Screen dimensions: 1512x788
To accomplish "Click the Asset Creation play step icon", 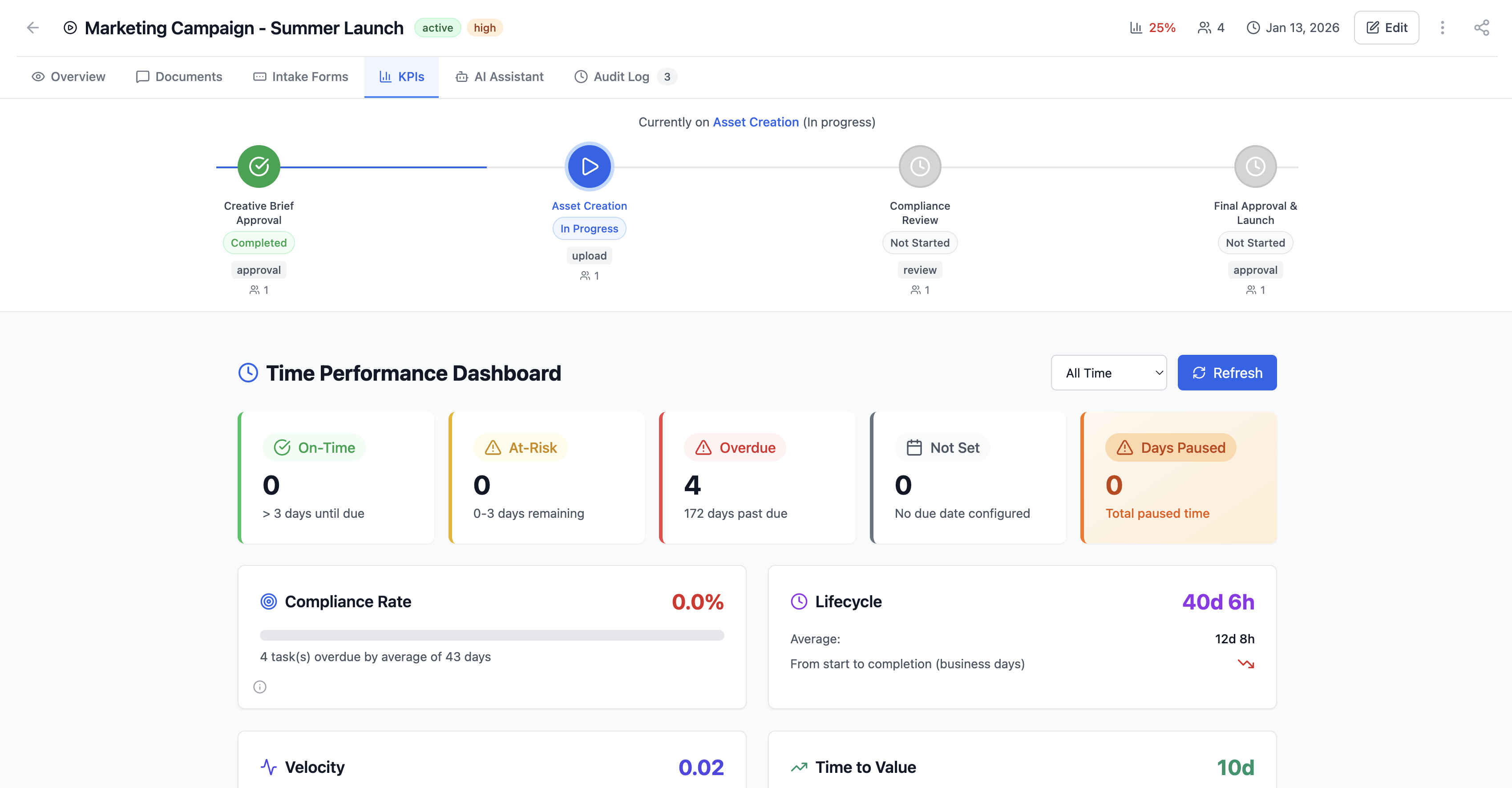I will tap(589, 167).
